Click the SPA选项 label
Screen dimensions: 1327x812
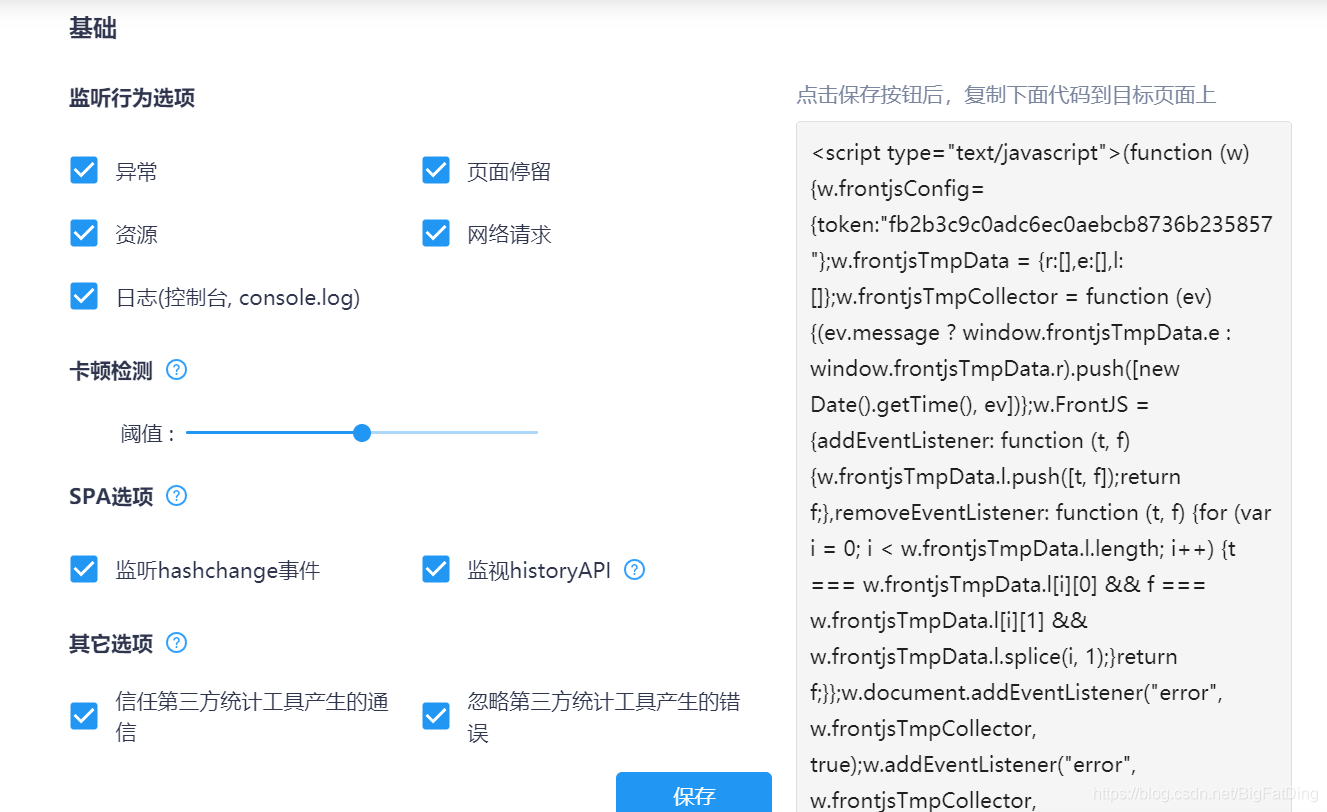[111, 497]
